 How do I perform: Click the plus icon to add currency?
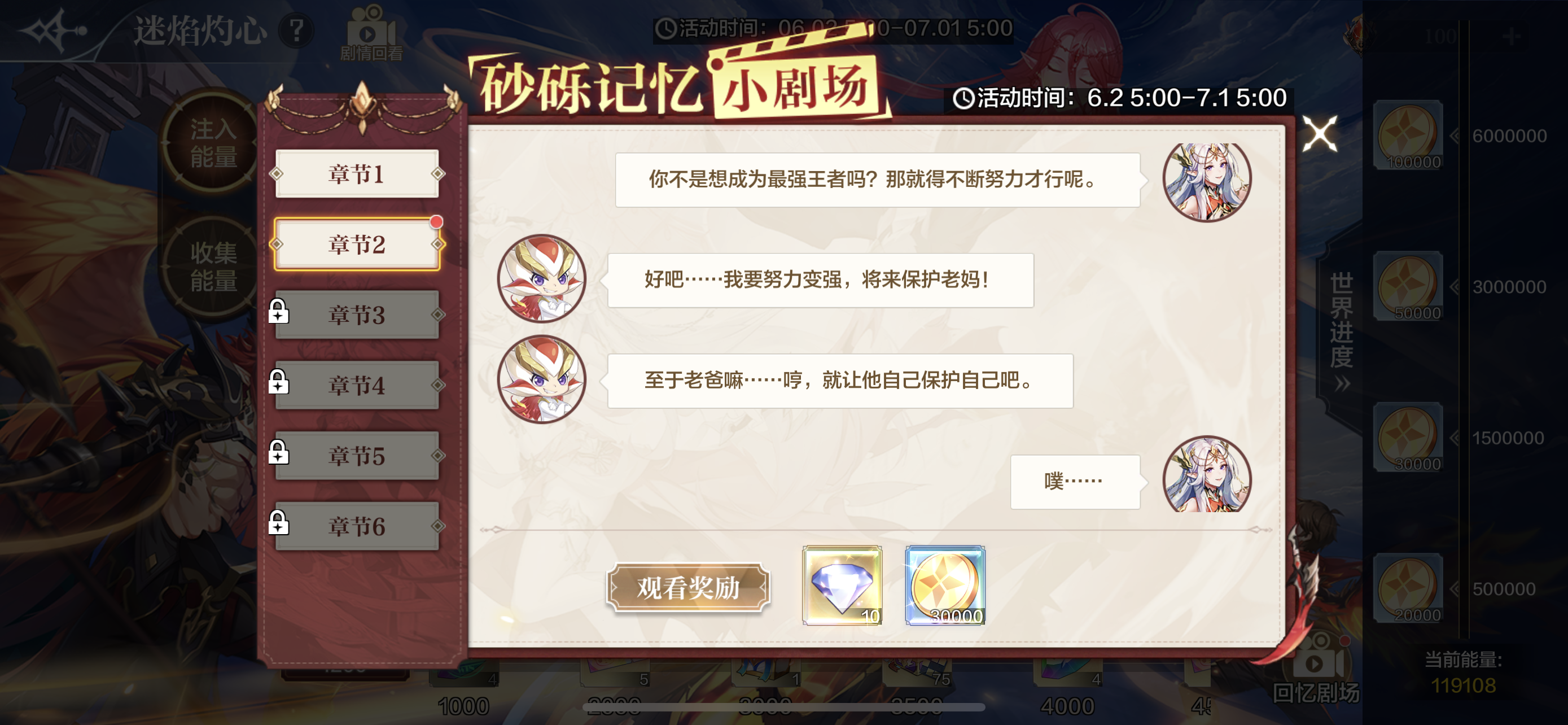click(1512, 37)
